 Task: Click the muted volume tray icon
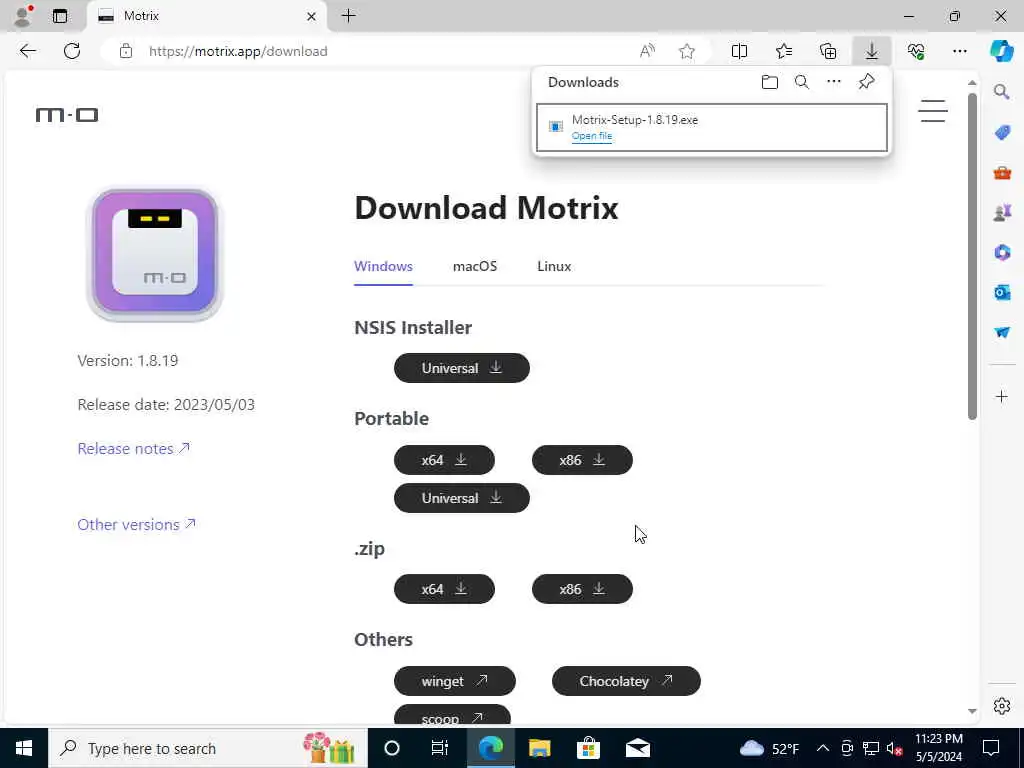tap(895, 748)
